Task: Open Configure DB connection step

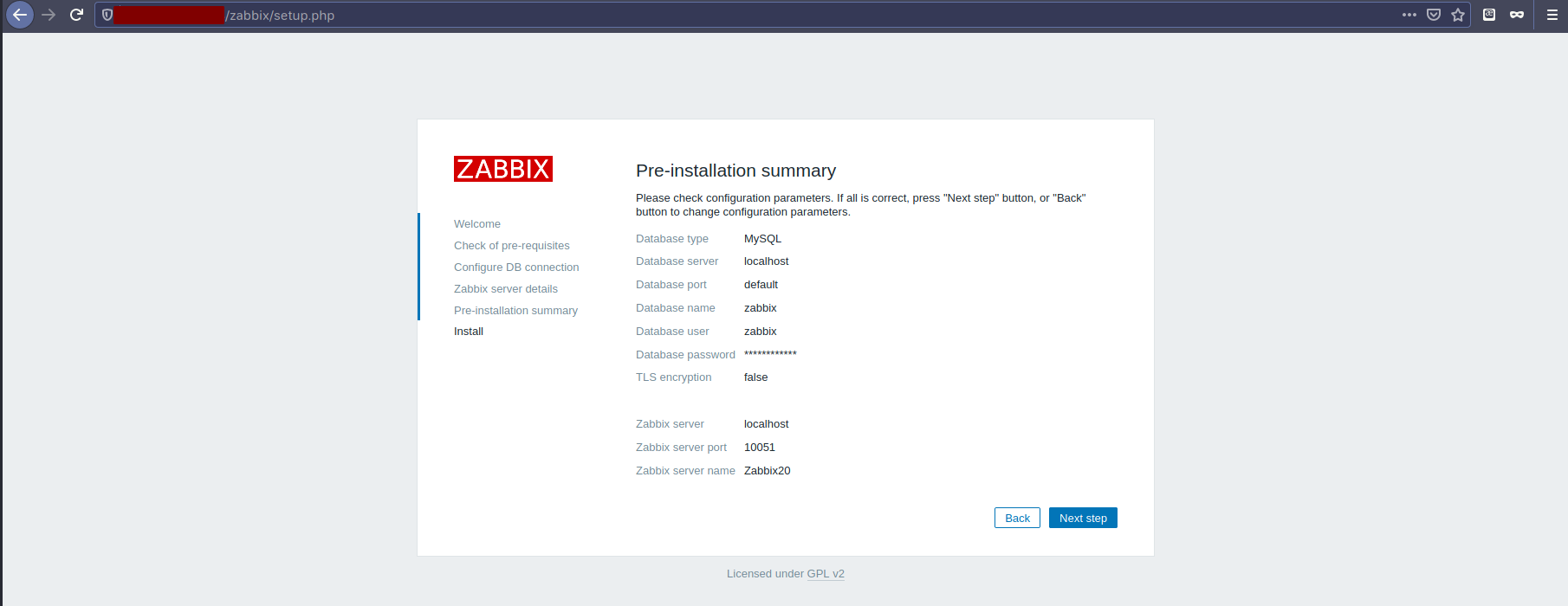Action: click(515, 268)
